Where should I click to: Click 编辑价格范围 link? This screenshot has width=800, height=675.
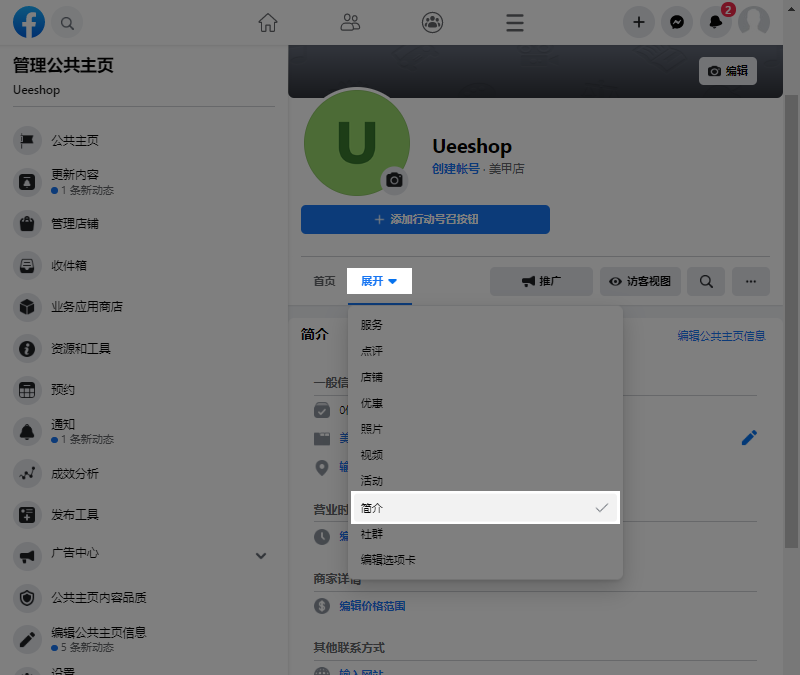tap(372, 606)
